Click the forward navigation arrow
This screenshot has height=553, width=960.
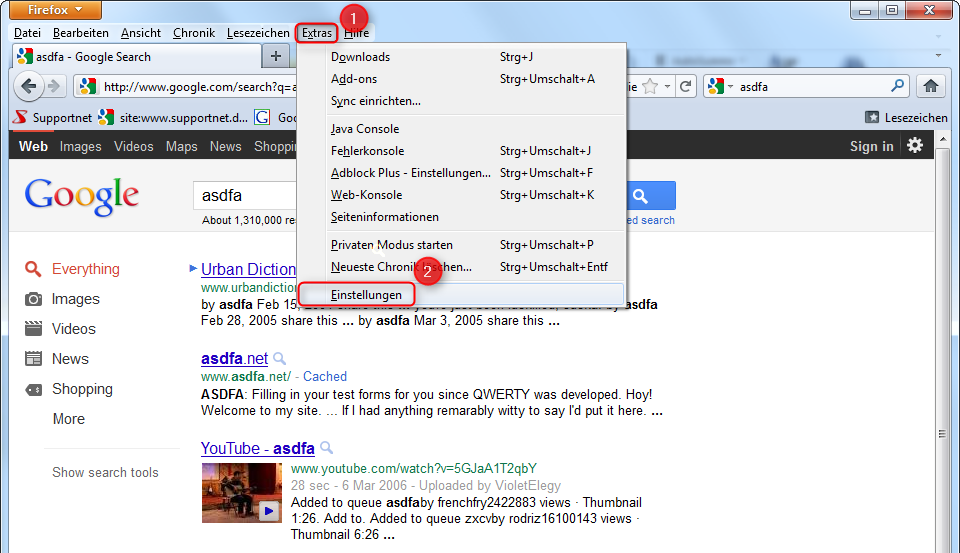click(x=54, y=86)
